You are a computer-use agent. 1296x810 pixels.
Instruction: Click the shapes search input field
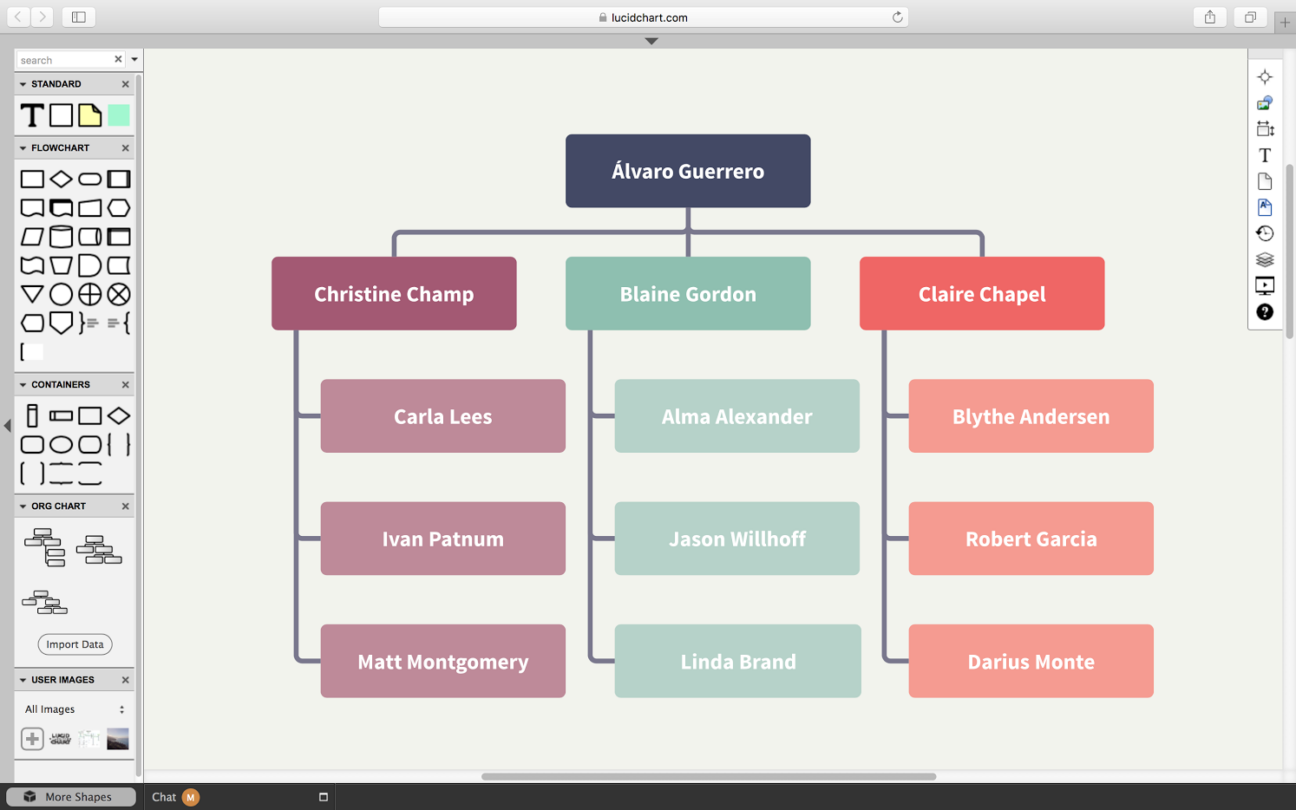click(66, 60)
